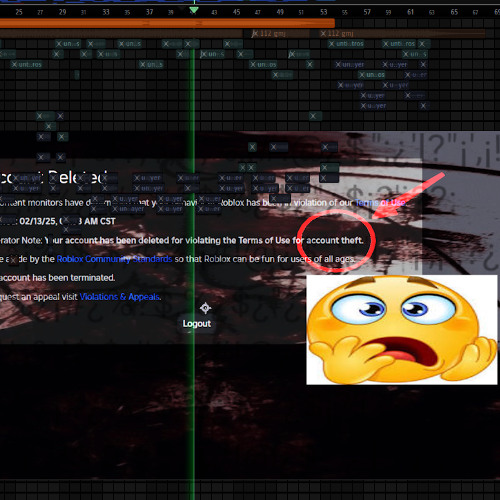Select the 112 gmj clip starting near bar 47
The width and height of the screenshot is (500, 500).
pyautogui.click(x=279, y=33)
